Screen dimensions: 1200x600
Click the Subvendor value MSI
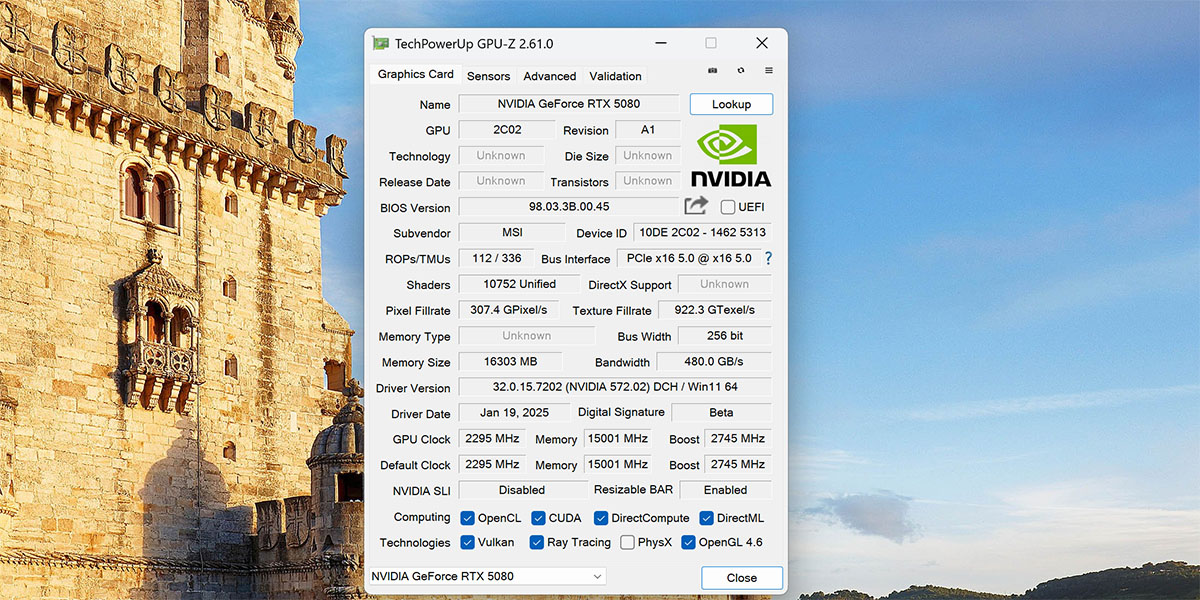(x=511, y=233)
